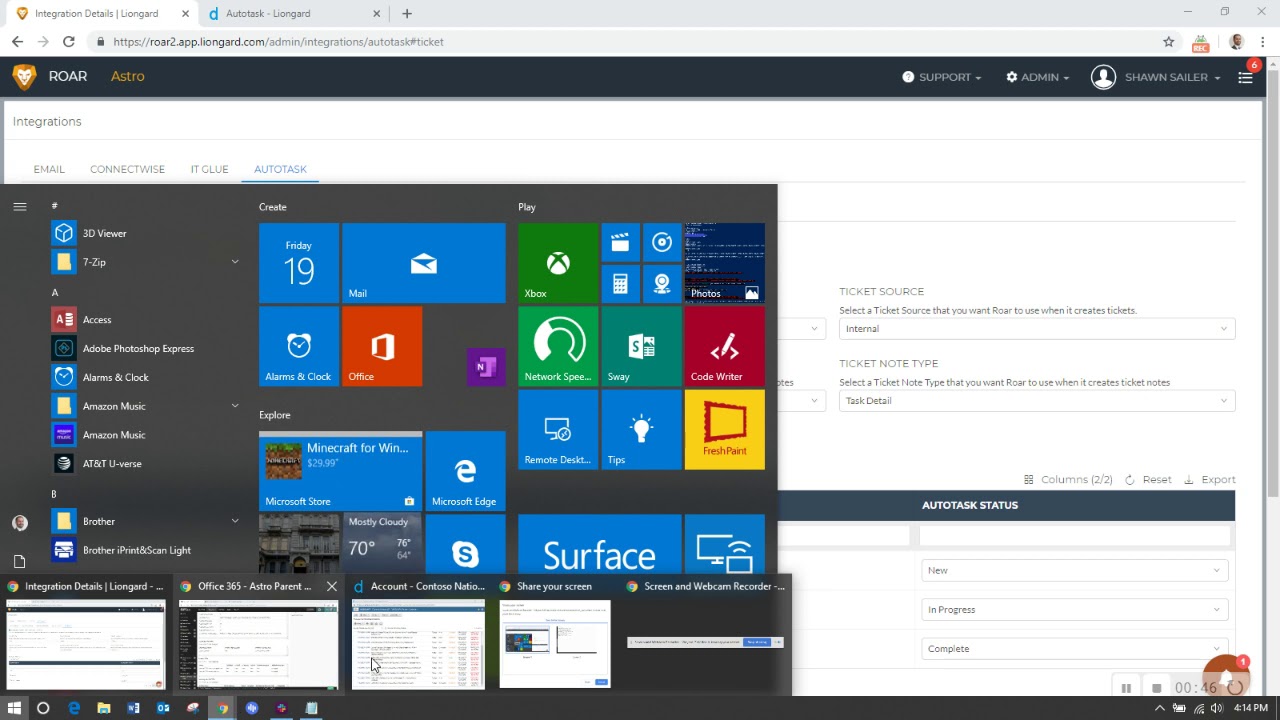Open the user account picture in Start

[x=19, y=523]
